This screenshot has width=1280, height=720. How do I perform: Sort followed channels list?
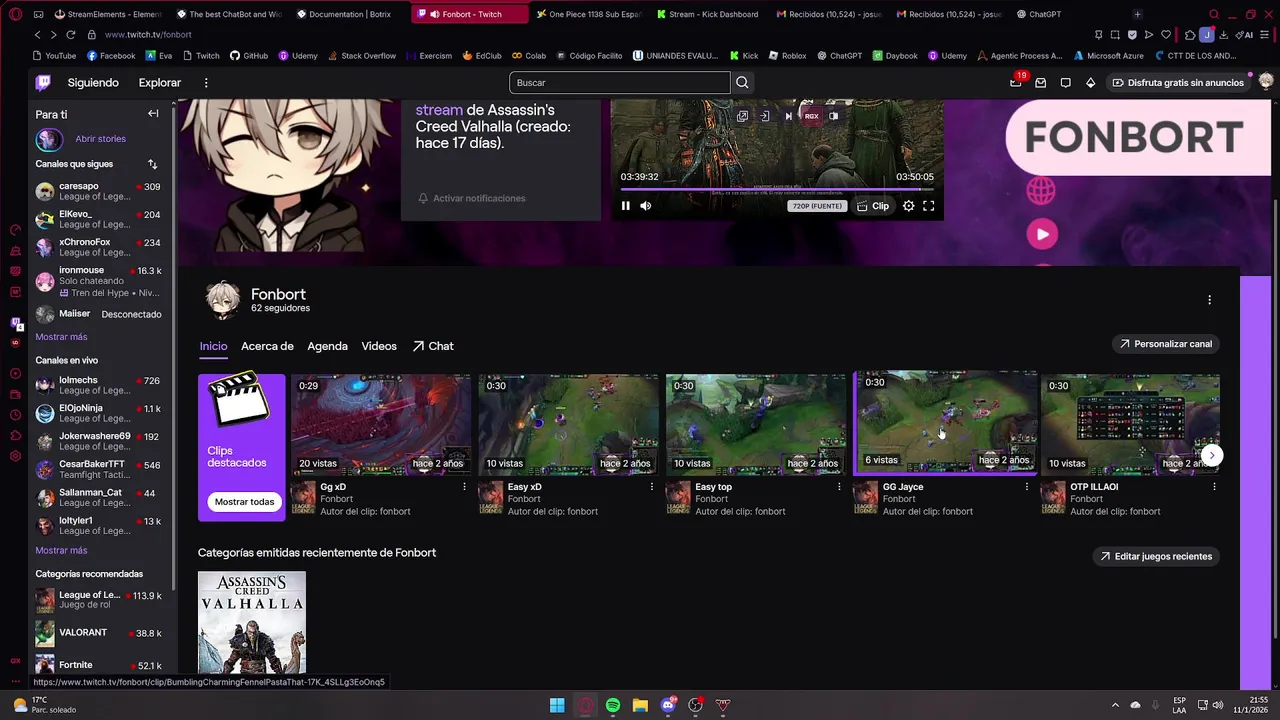click(x=152, y=164)
